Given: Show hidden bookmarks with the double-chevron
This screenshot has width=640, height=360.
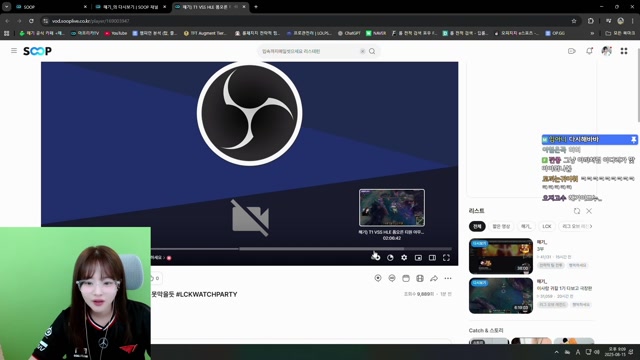Looking at the screenshot, I should point(592,33).
